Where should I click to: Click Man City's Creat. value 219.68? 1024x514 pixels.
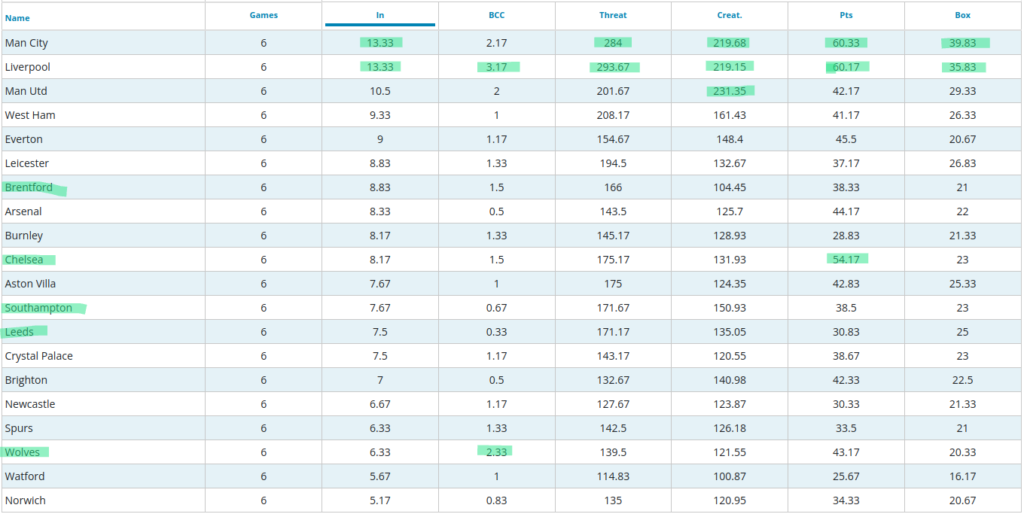[x=729, y=43]
